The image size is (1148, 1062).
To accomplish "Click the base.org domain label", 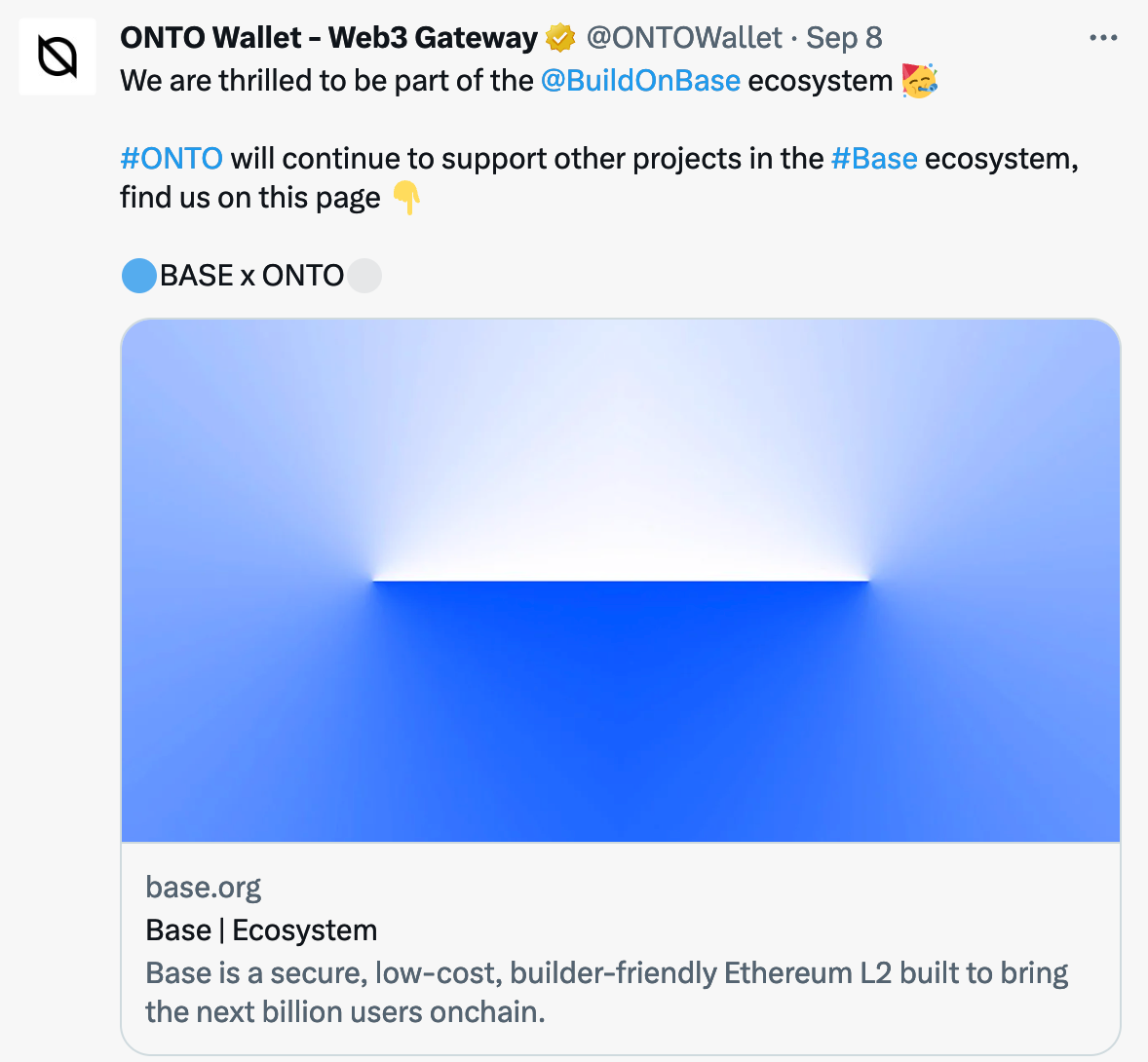I will point(204,888).
